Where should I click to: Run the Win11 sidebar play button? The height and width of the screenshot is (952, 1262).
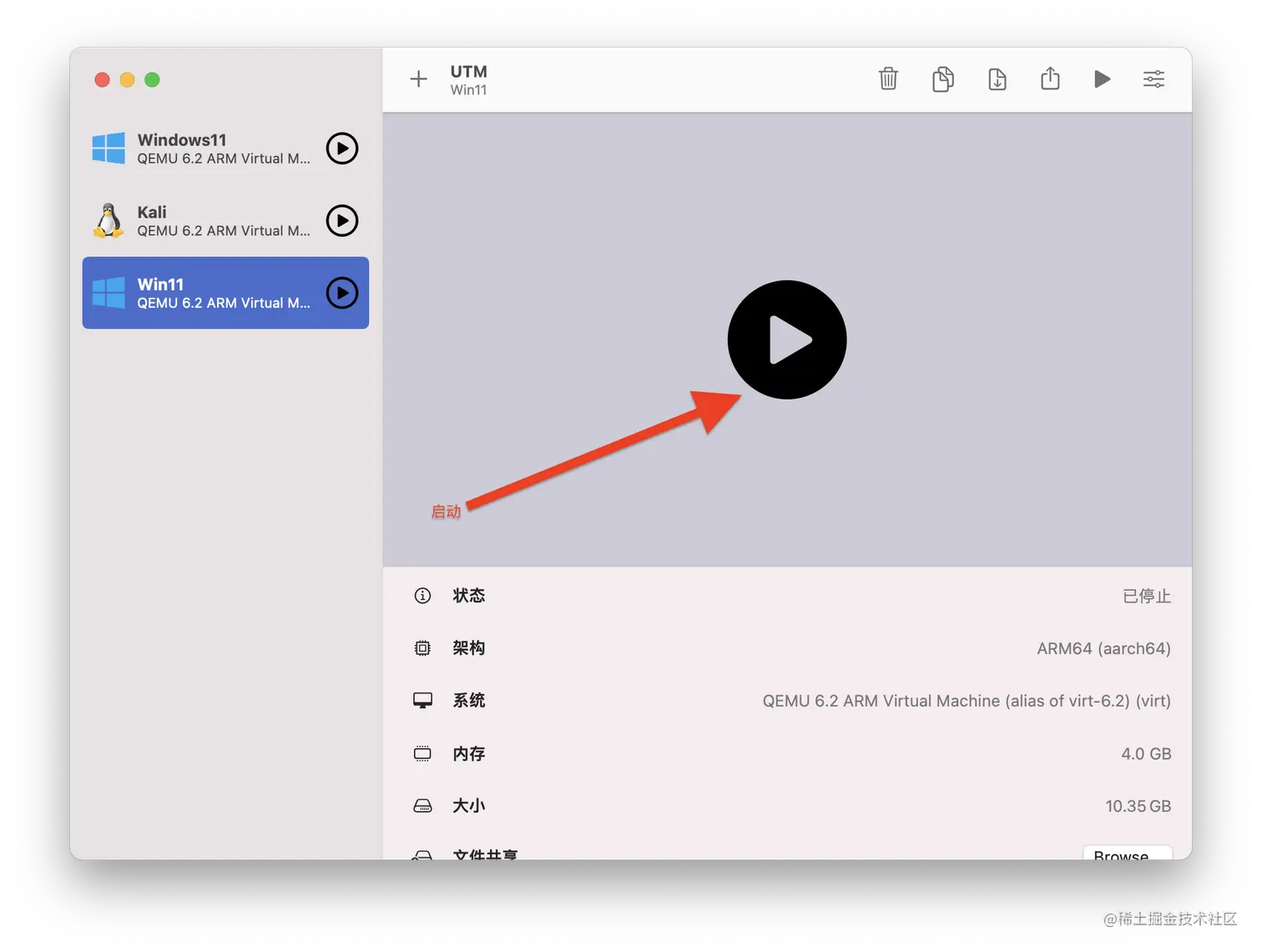click(342, 293)
